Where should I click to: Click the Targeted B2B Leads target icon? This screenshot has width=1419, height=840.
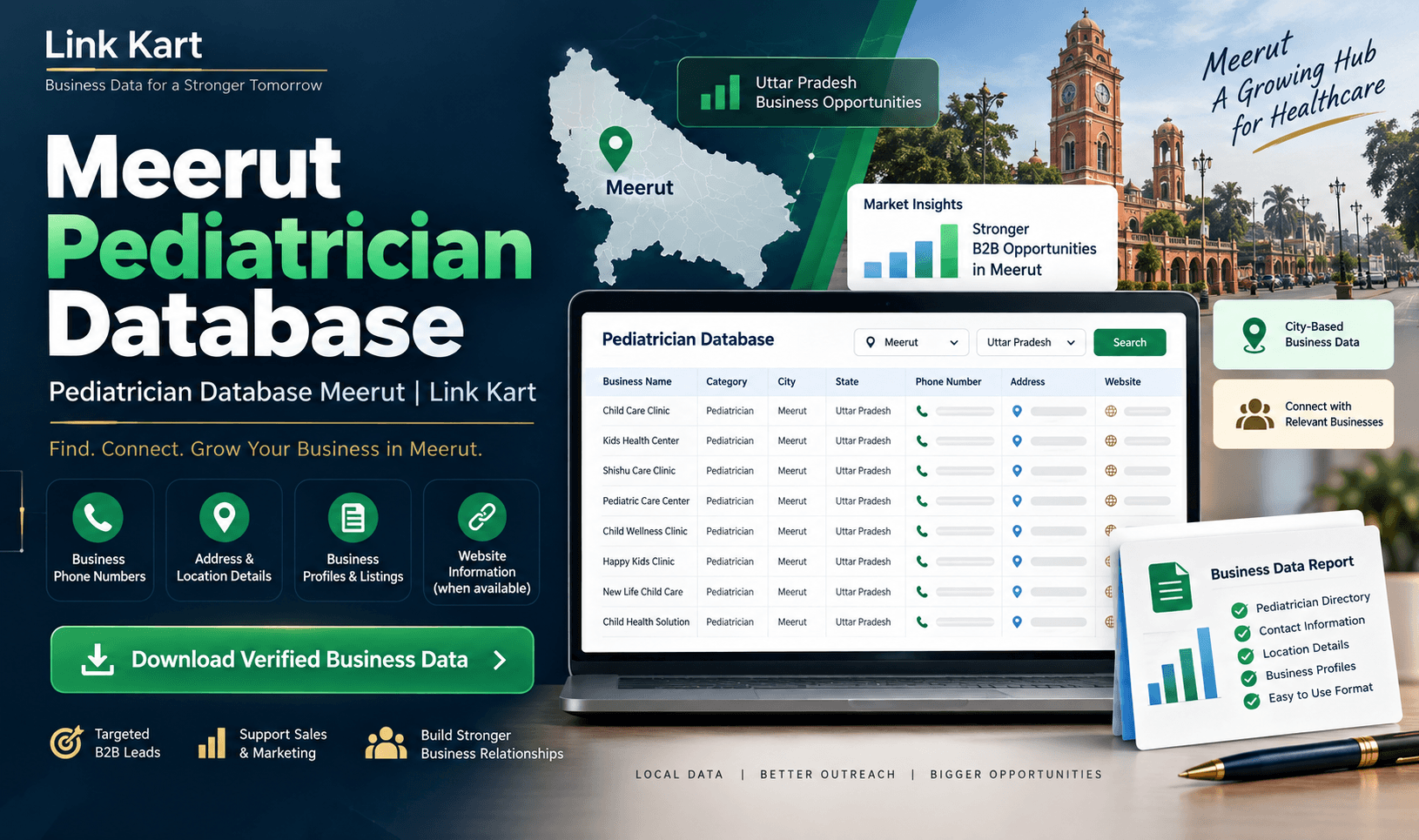point(67,743)
